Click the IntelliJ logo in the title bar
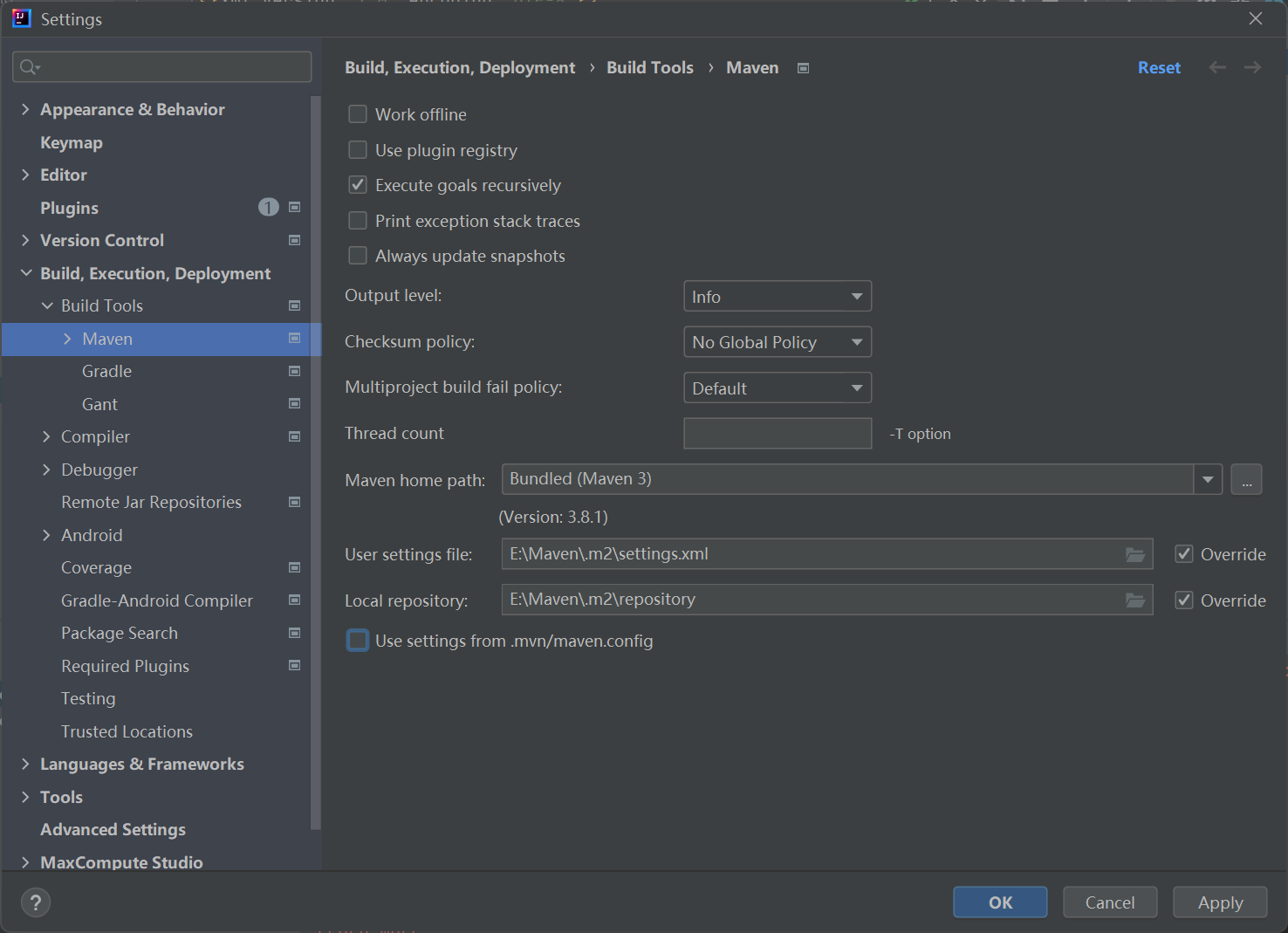Screen dimensions: 1288x933 coord(22,18)
